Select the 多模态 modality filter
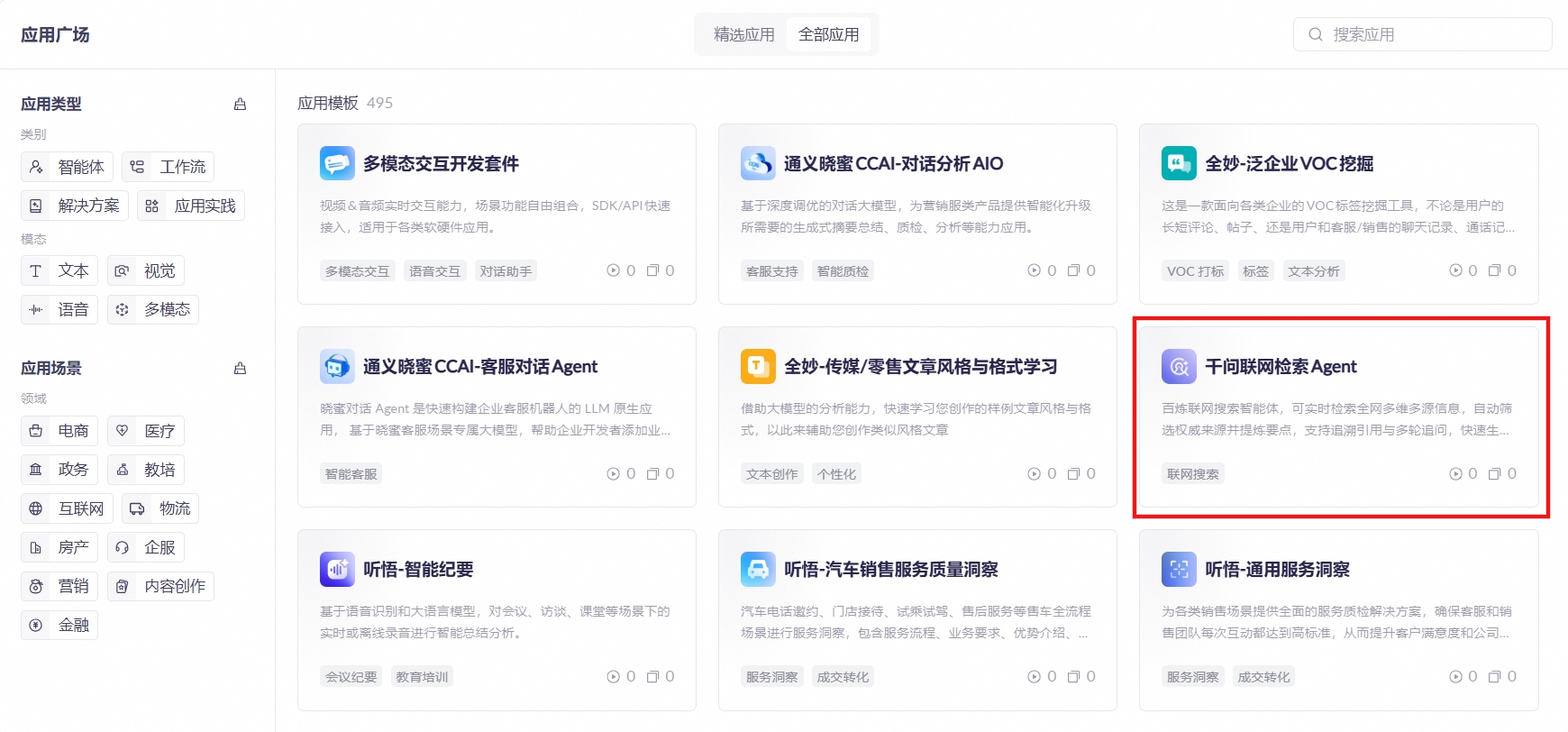 tap(153, 309)
